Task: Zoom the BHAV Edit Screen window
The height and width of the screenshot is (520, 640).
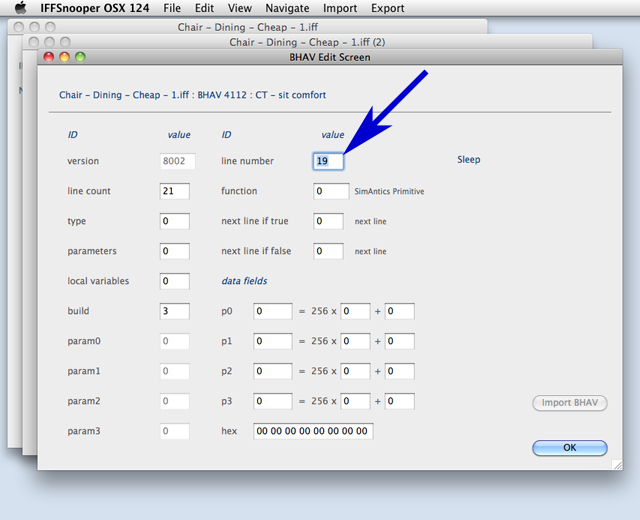Action: coord(80,58)
